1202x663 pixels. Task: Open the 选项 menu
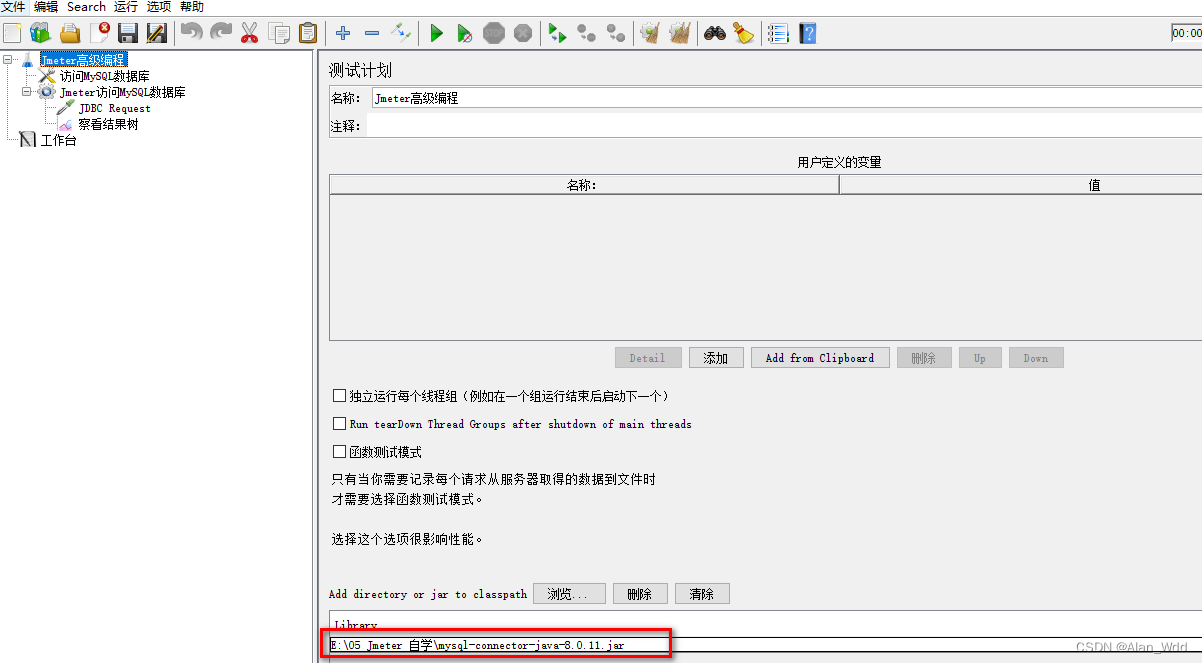(157, 7)
